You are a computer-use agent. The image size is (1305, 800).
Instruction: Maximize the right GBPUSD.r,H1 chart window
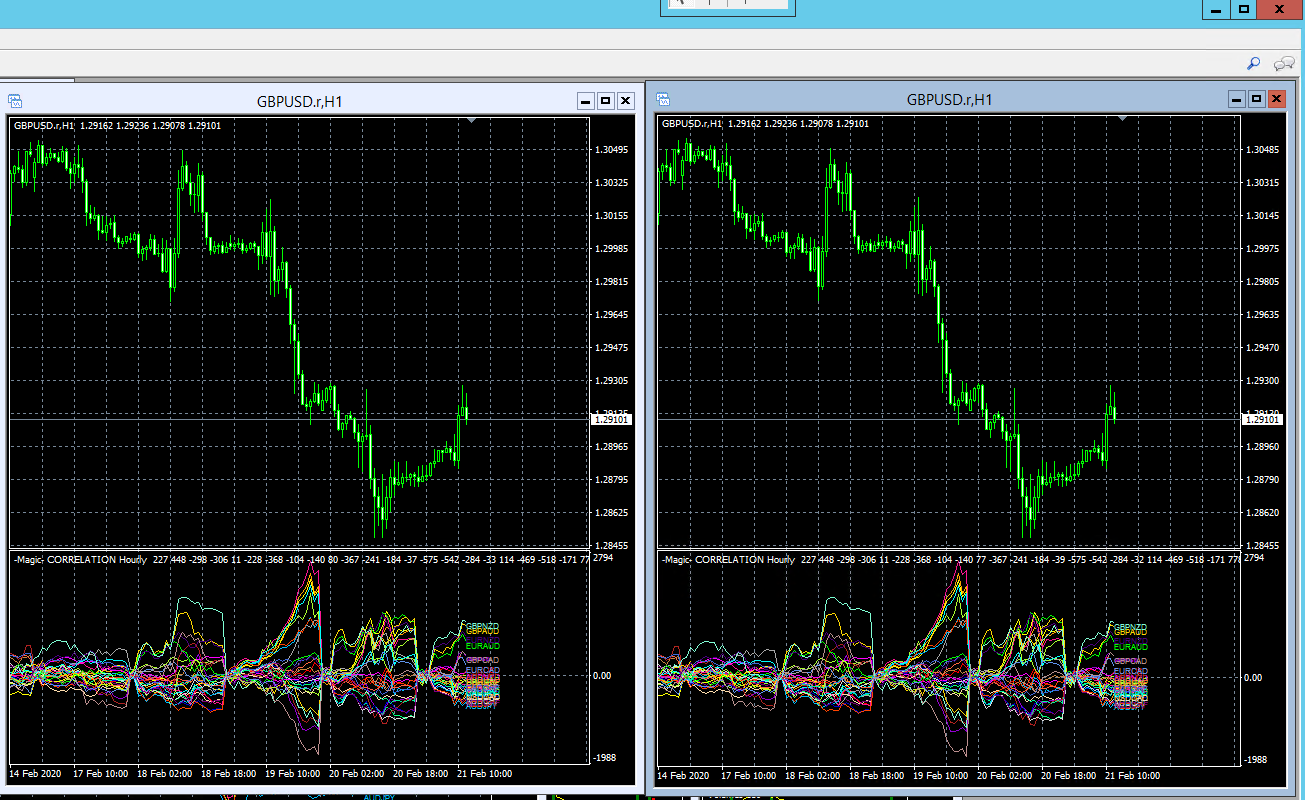point(1257,99)
